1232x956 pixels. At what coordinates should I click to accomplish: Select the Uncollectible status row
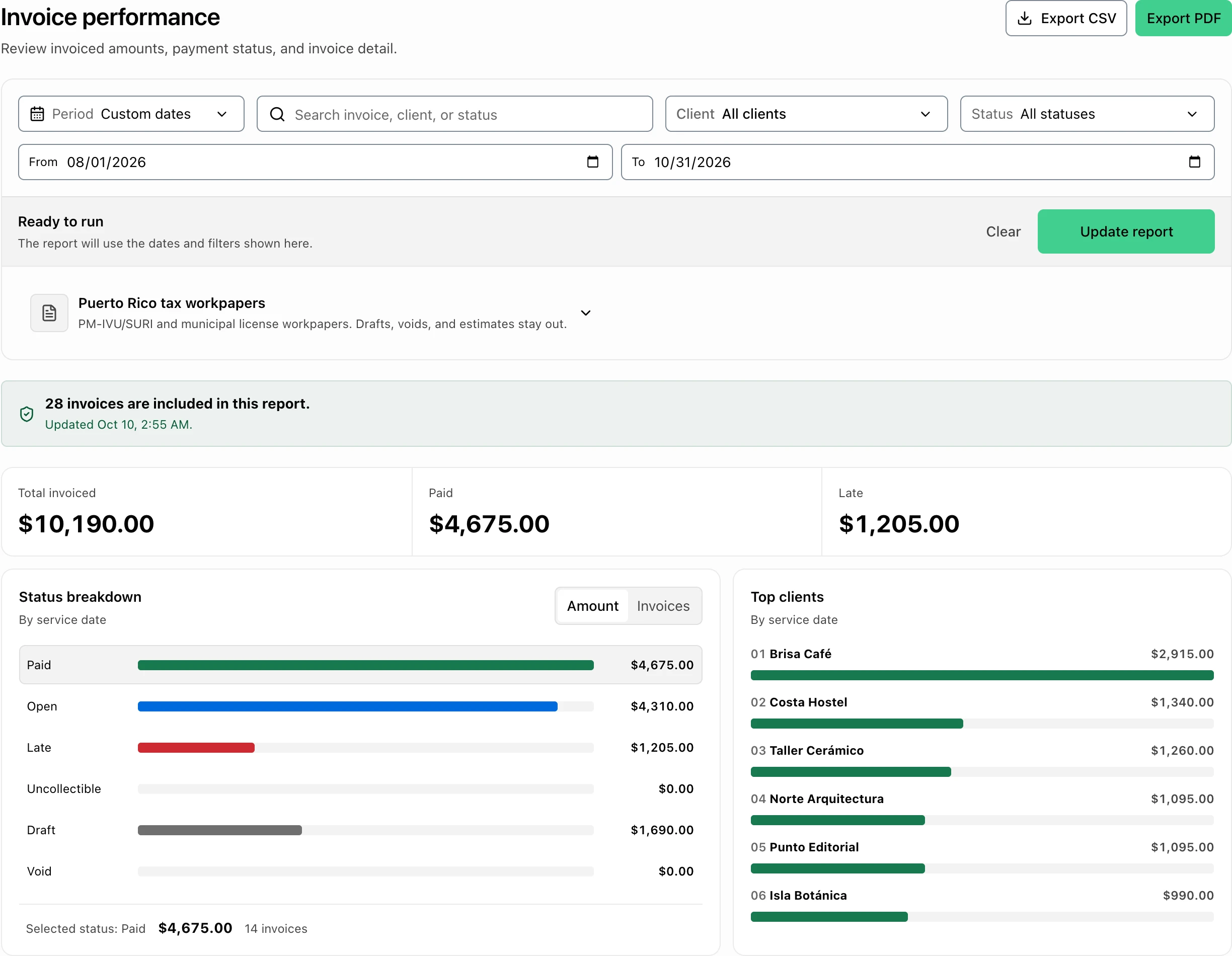click(x=360, y=788)
